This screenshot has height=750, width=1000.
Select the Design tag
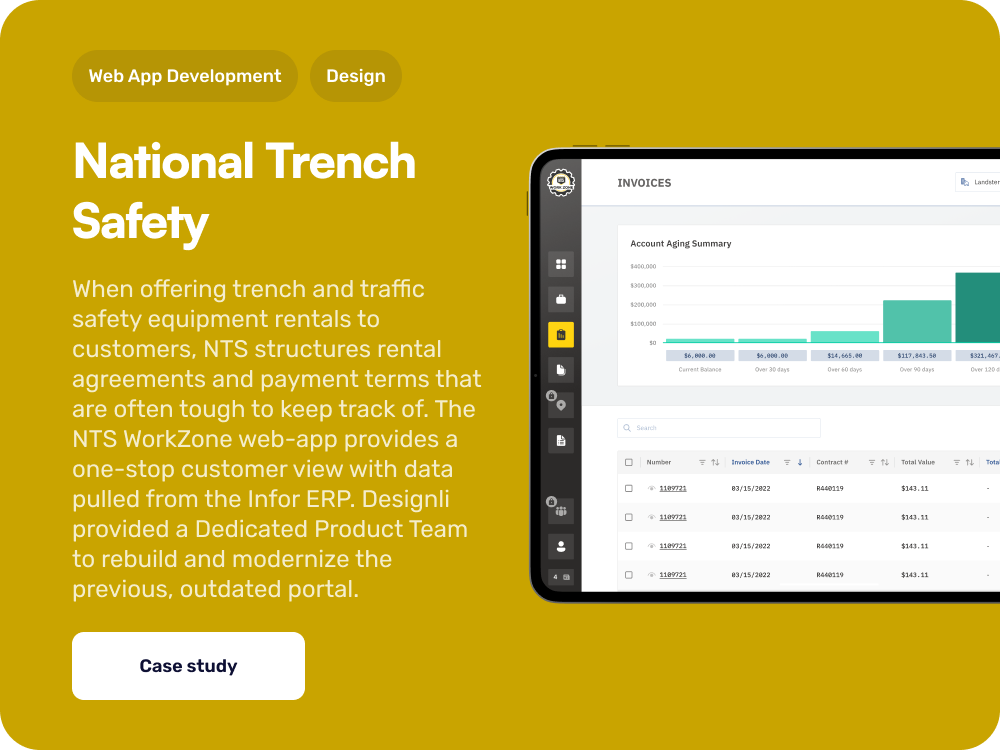[x=355, y=76]
